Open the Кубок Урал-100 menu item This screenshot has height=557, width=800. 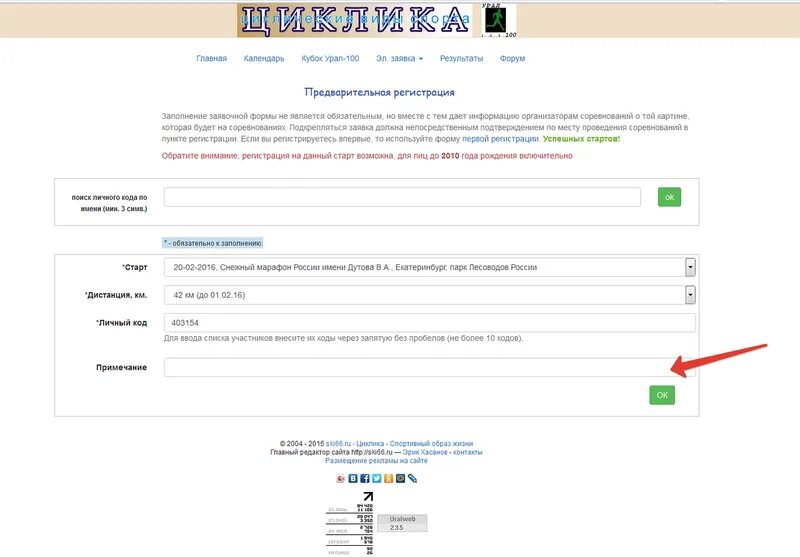click(x=330, y=59)
